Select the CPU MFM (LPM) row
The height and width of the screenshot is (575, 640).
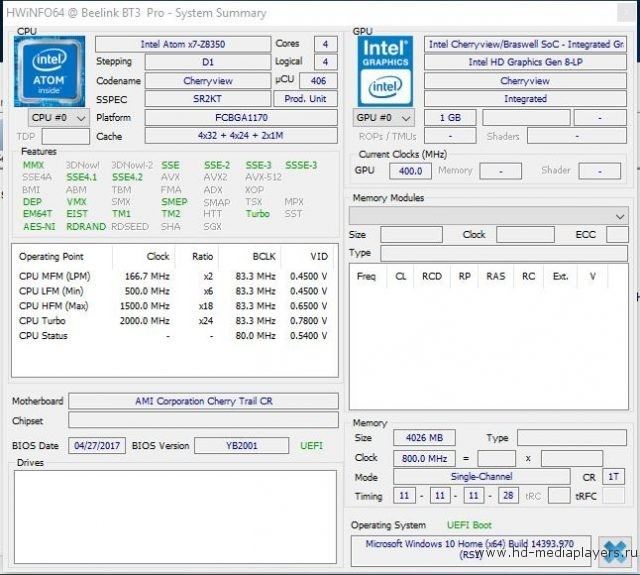[173, 276]
